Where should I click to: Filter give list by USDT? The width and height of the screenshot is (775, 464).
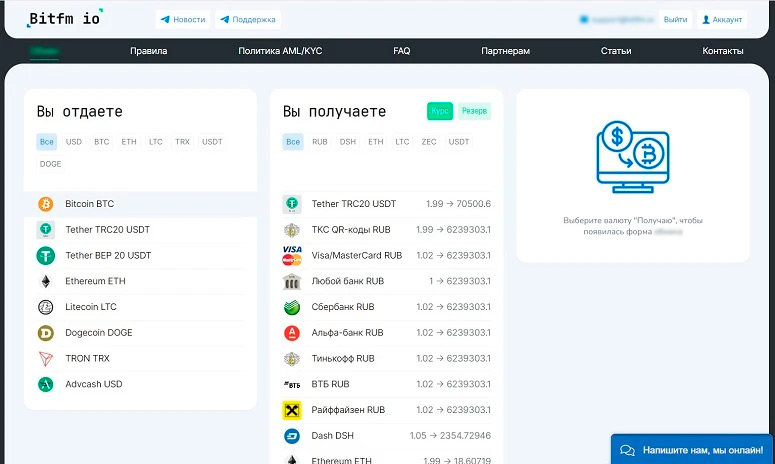coord(212,142)
